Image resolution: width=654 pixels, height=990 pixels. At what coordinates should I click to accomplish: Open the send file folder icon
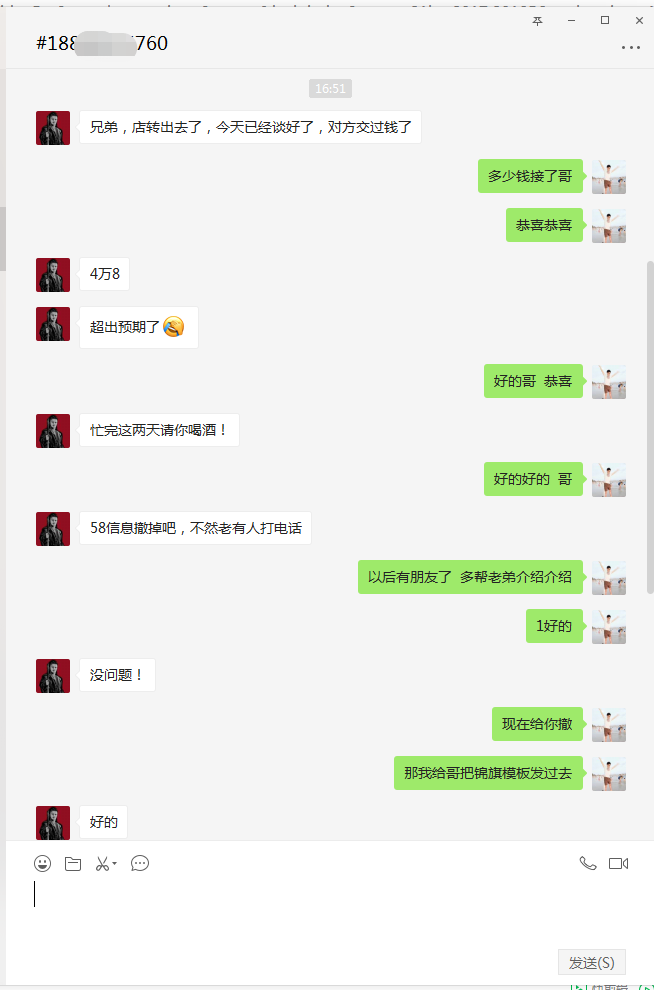point(73,864)
